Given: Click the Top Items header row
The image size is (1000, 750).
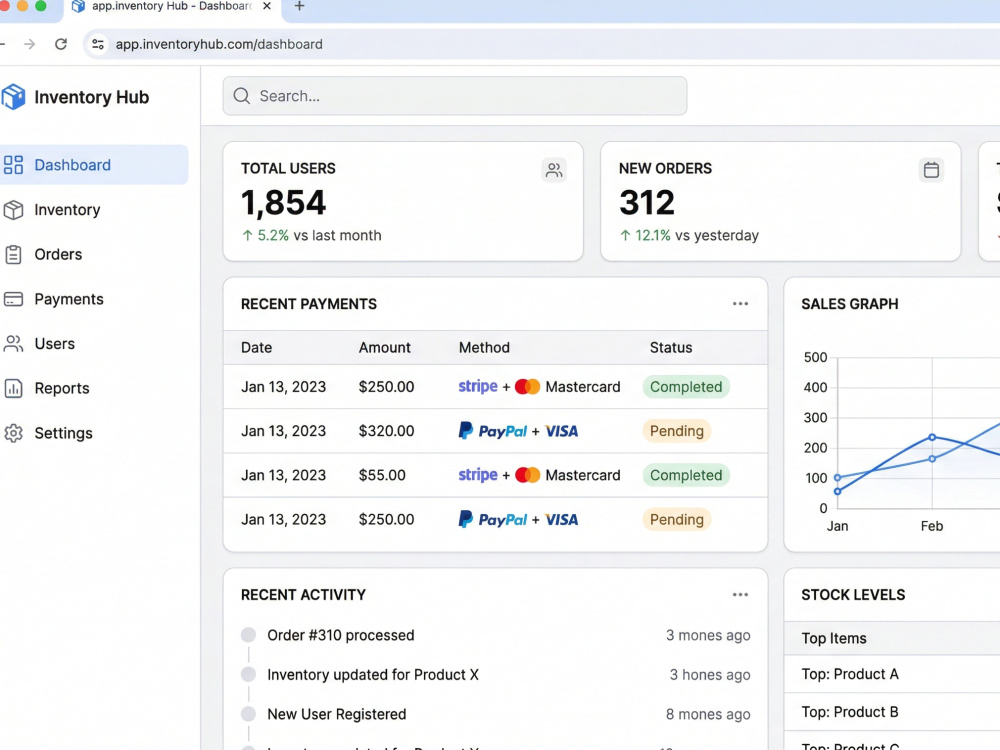Looking at the screenshot, I should 892,638.
